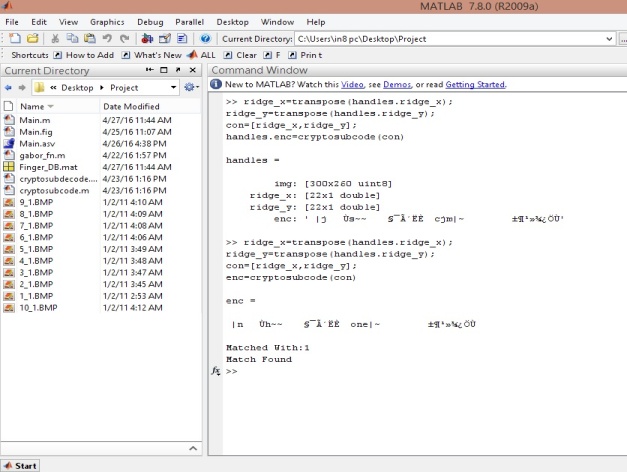Open the Current Directory path dropdown
The image size is (627, 472).
click(609, 39)
